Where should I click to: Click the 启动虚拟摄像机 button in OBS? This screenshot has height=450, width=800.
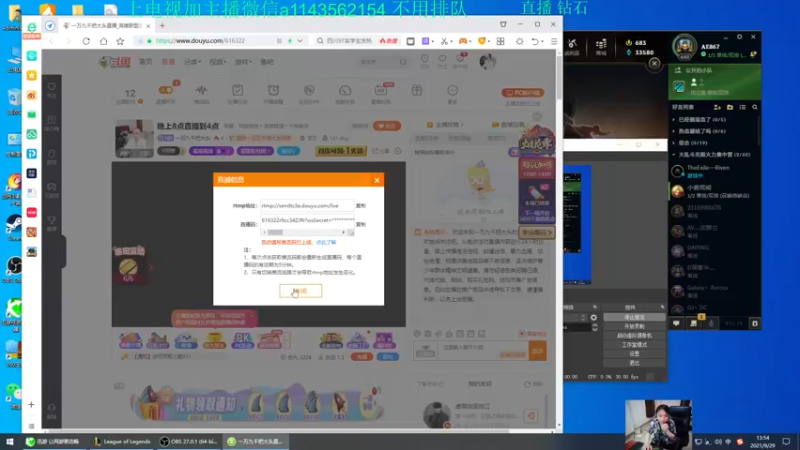click(634, 336)
